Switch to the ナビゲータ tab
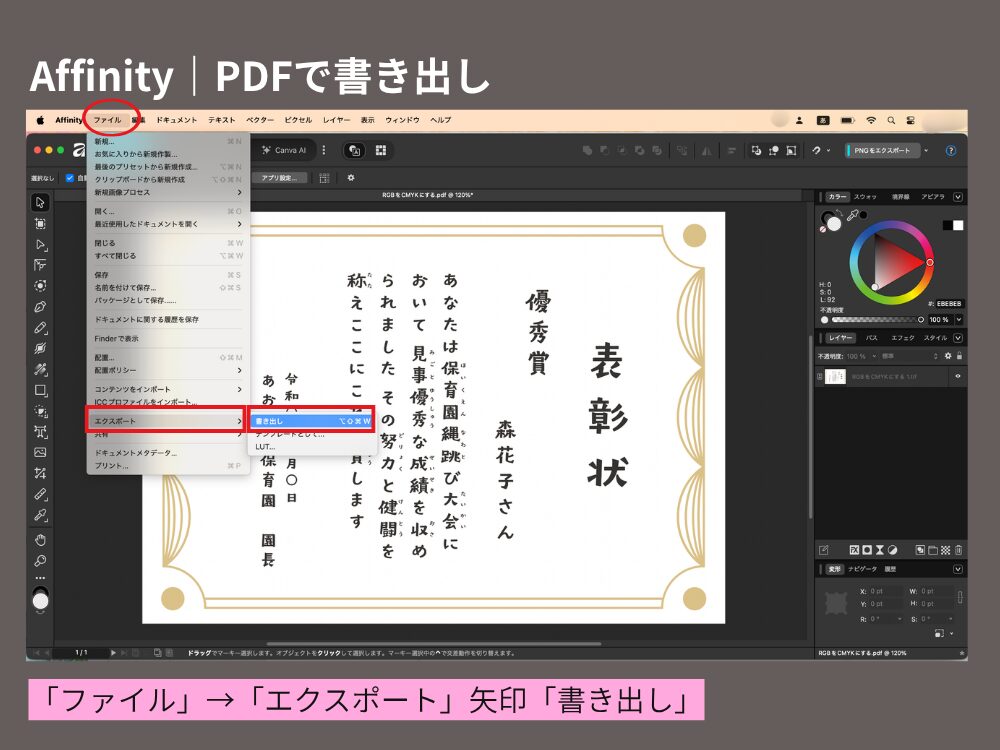This screenshot has height=750, width=1000. (x=862, y=569)
